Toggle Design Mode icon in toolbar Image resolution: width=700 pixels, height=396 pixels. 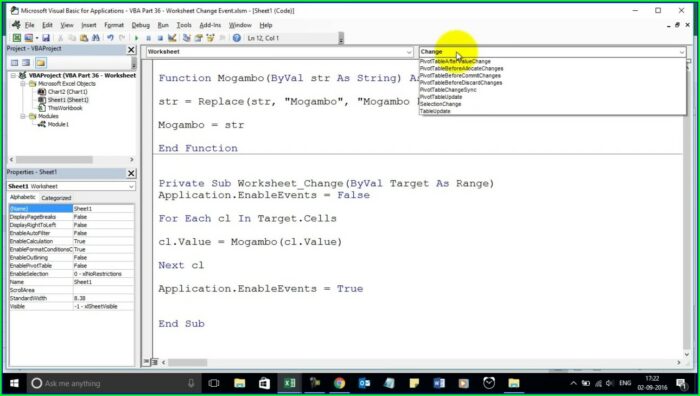pos(172,38)
